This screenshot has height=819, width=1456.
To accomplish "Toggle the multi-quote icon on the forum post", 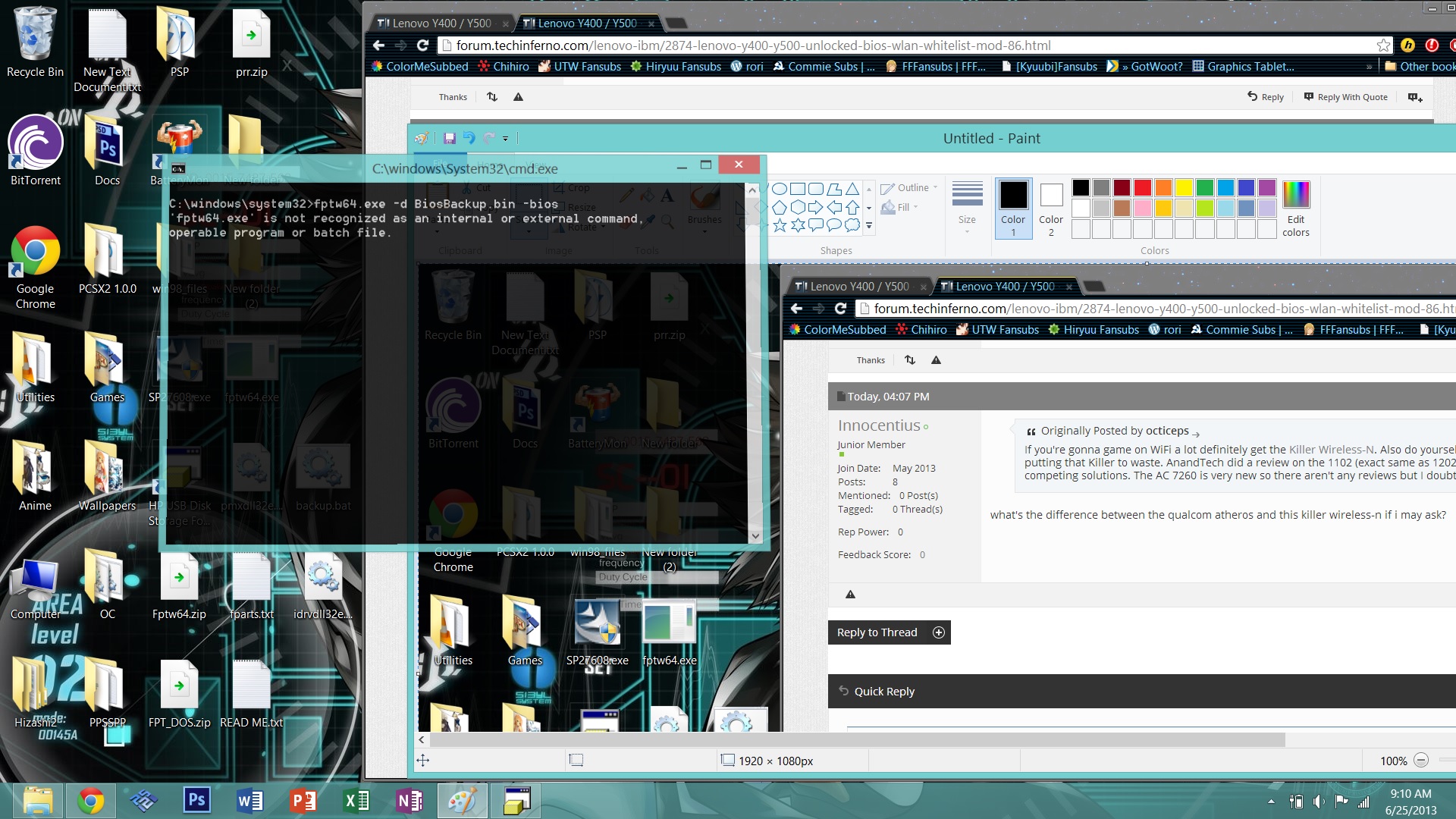I will pos(1415,97).
